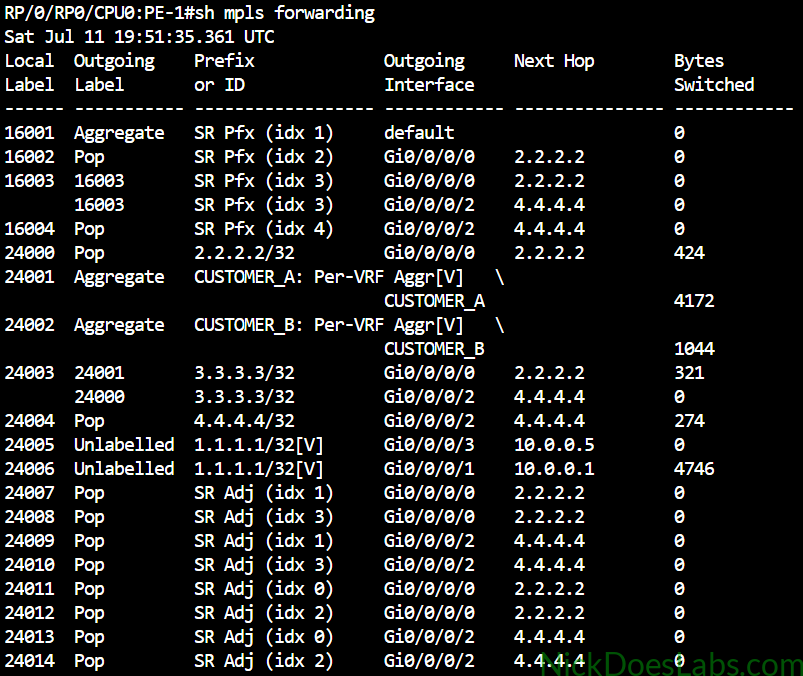Select local label 24002
Screen dimensions: 803x676
tap(29, 325)
